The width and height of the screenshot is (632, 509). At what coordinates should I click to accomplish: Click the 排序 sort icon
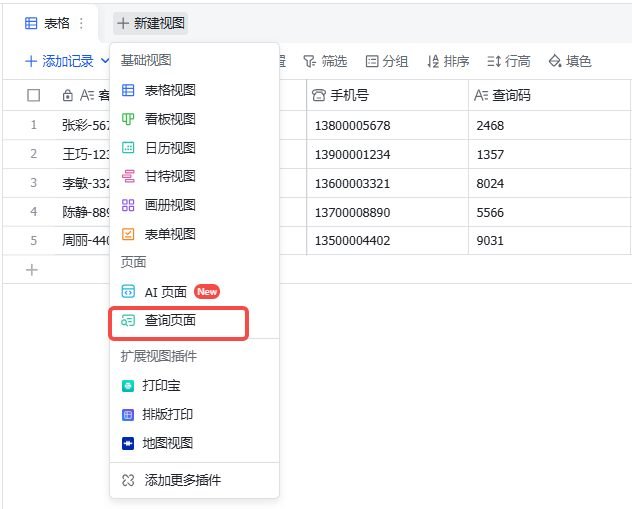[433, 61]
